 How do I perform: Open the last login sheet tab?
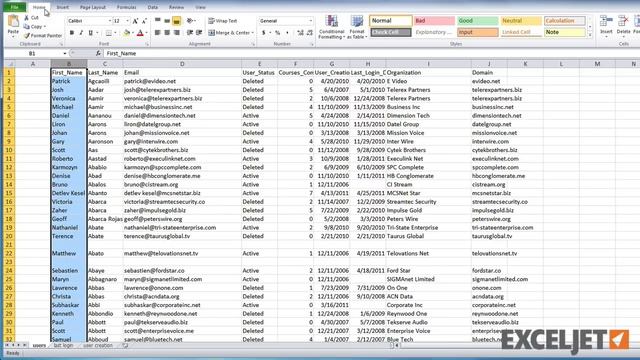tap(63, 345)
